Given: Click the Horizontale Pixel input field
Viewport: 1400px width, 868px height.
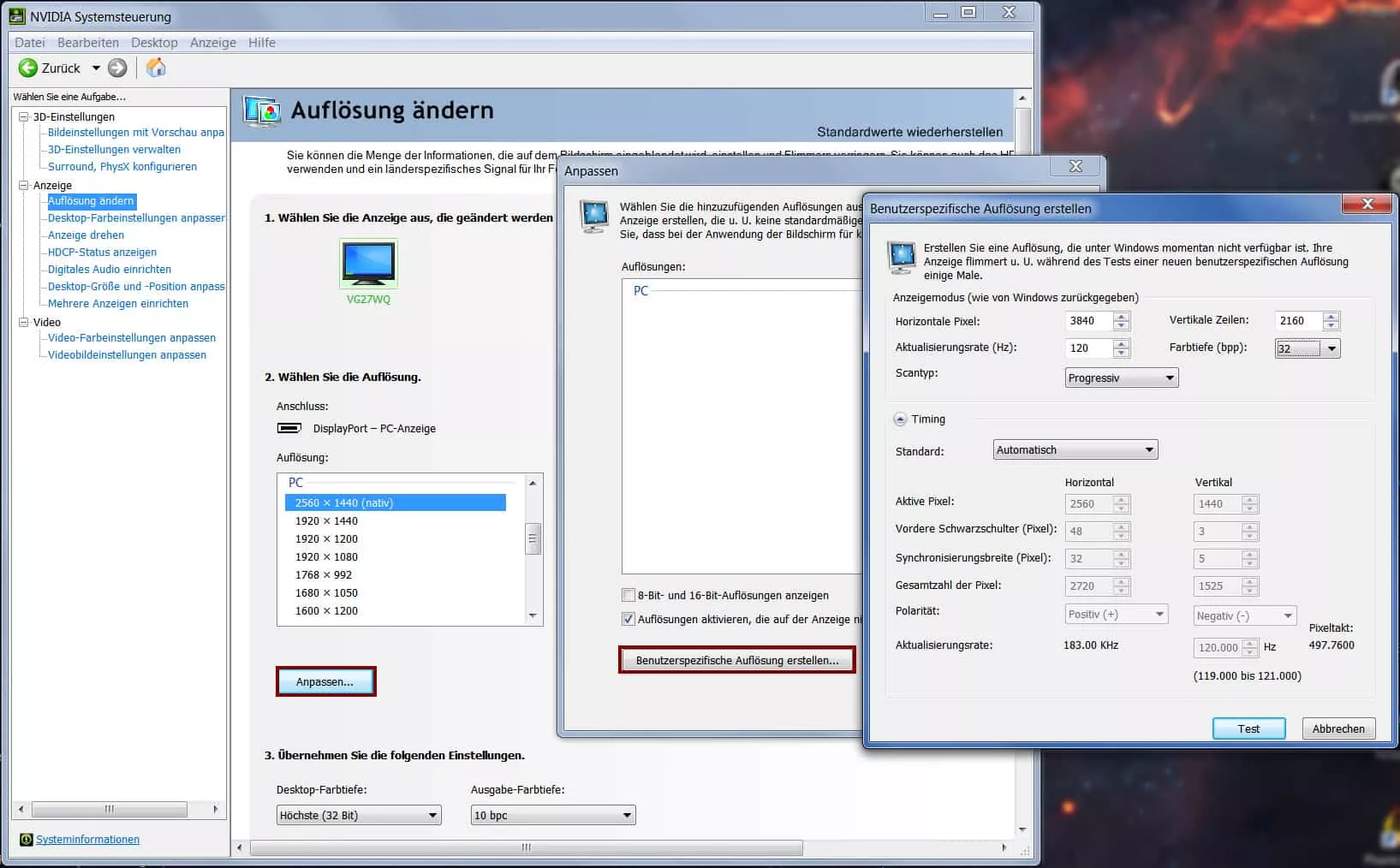Looking at the screenshot, I should coord(1089,321).
